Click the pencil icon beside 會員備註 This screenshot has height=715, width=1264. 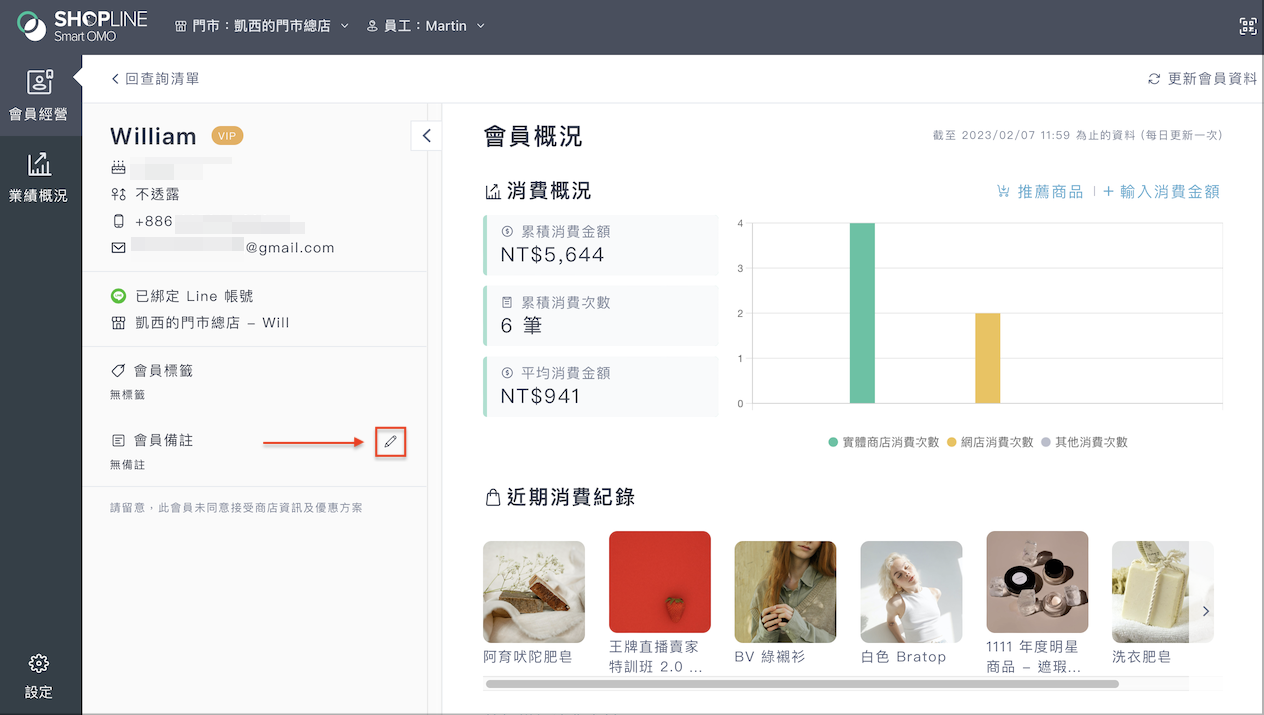pos(390,441)
